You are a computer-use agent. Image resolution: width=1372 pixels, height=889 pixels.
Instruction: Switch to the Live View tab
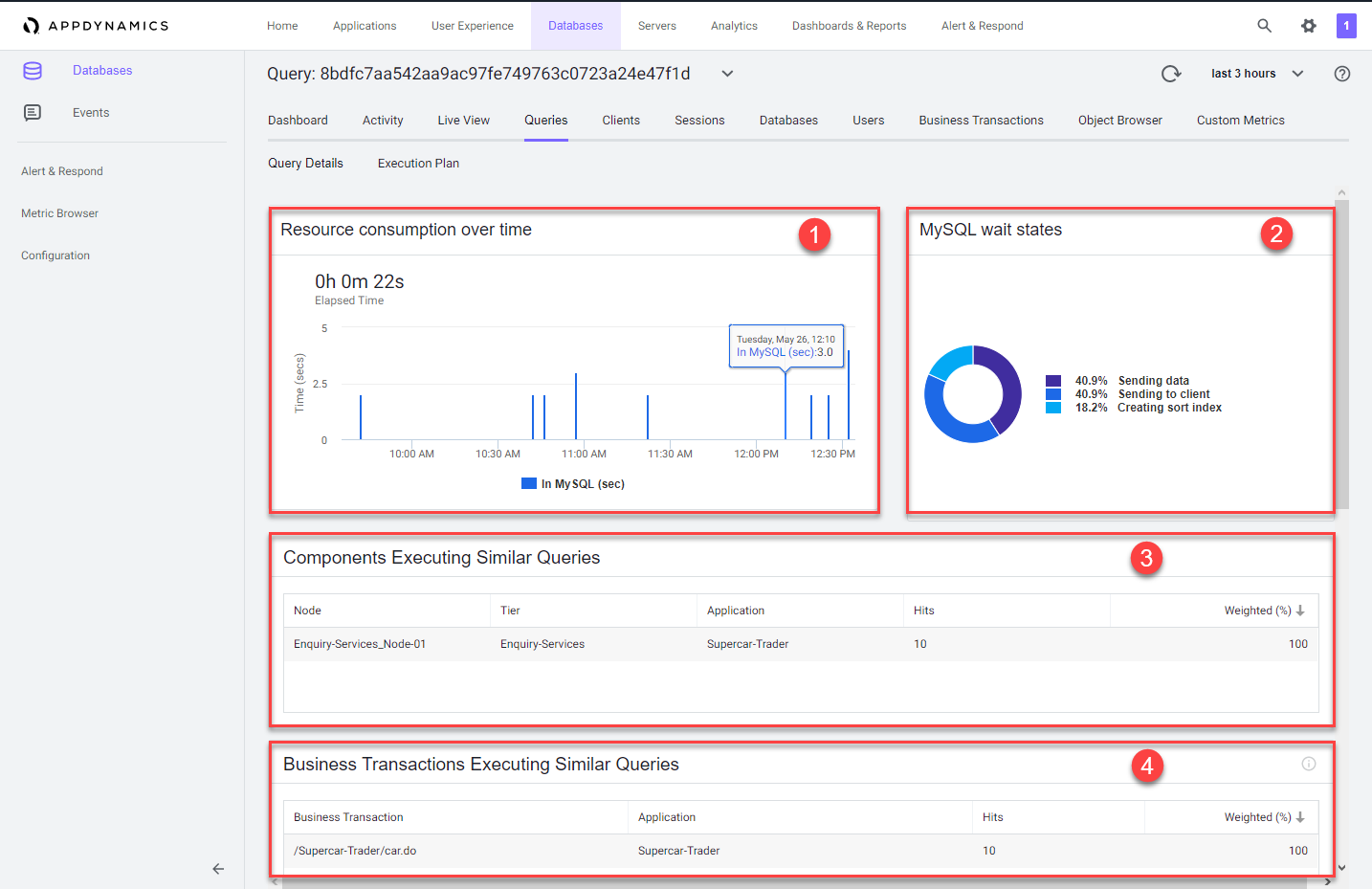[464, 121]
